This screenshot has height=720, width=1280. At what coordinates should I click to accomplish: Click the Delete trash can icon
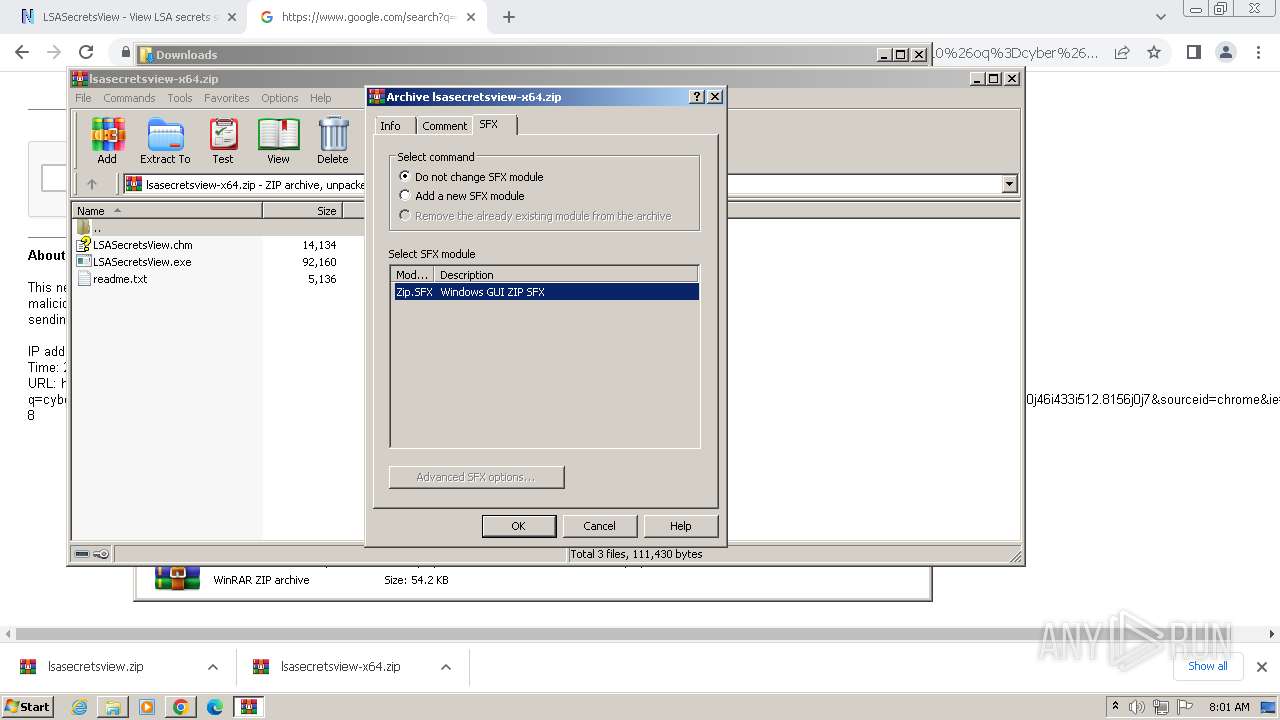333,140
